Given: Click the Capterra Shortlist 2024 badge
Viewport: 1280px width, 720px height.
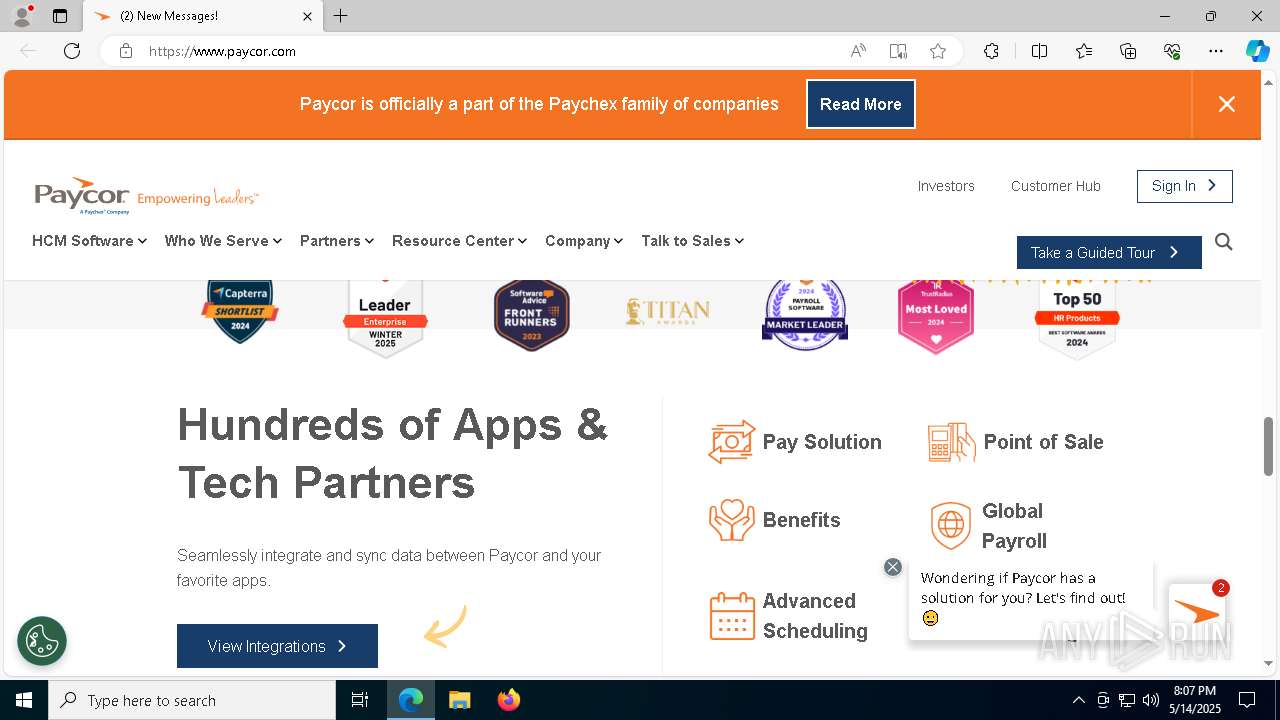Looking at the screenshot, I should pyautogui.click(x=240, y=312).
